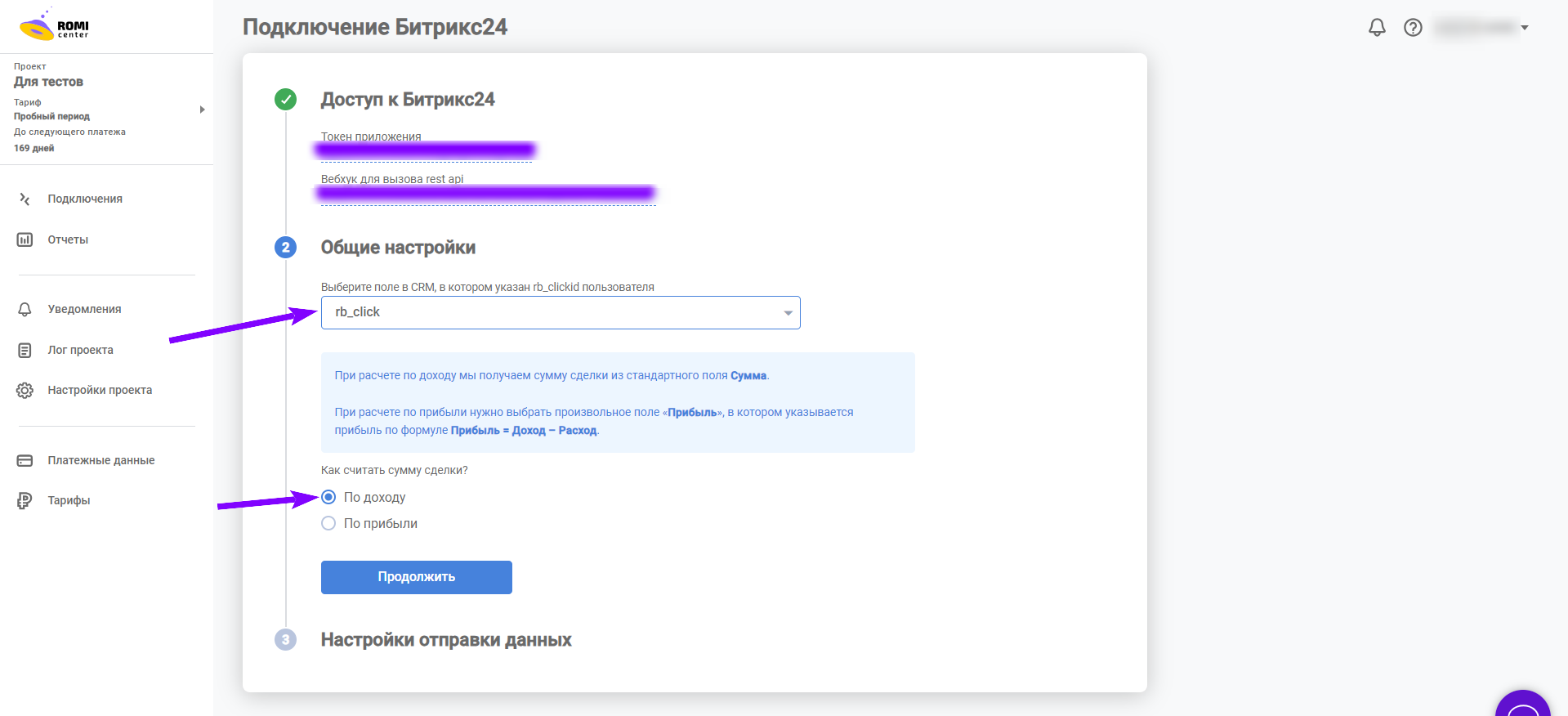The width and height of the screenshot is (1568, 716).
Task: Click the Общие настройки heading
Action: point(398,248)
